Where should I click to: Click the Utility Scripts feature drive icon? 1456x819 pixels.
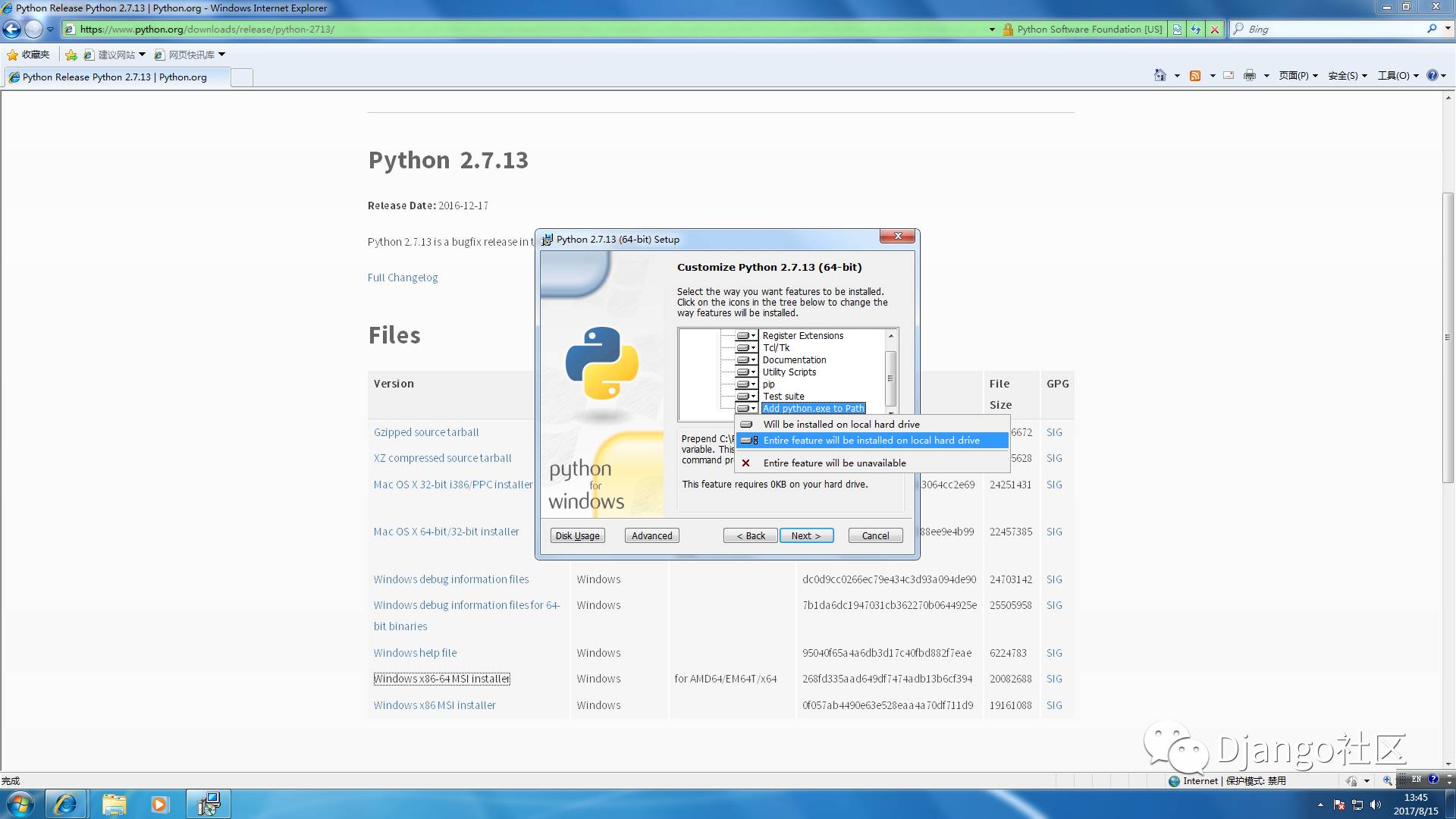click(x=743, y=372)
